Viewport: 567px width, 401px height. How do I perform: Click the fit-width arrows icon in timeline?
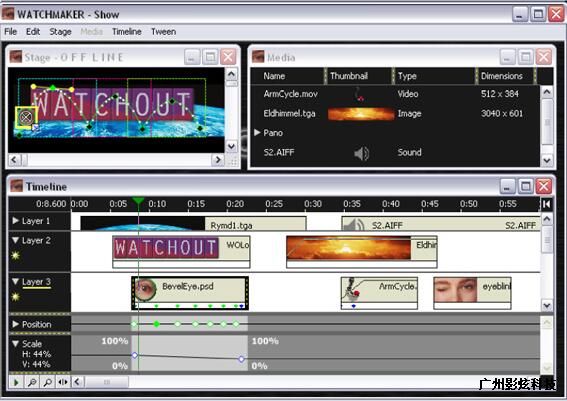pos(63,382)
